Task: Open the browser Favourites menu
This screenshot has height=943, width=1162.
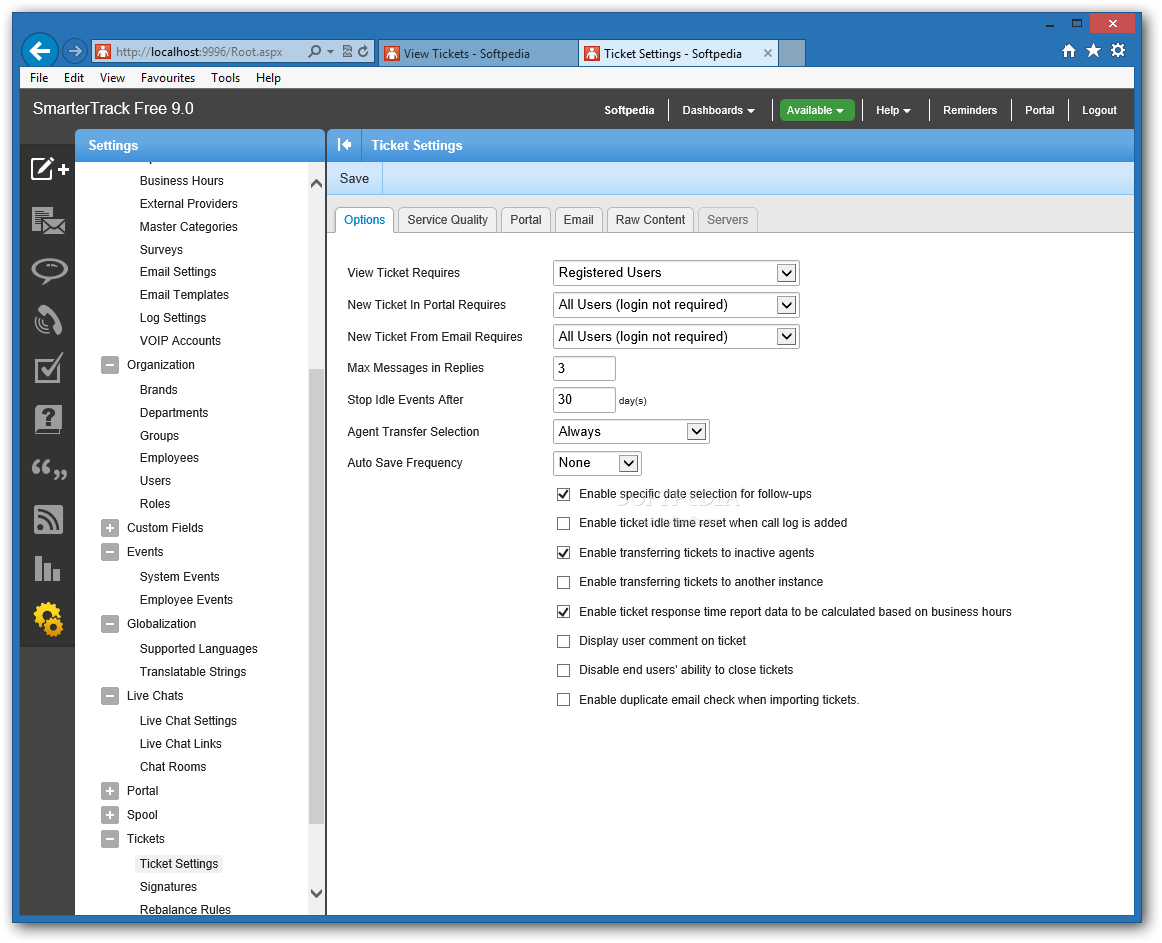Action: point(167,78)
